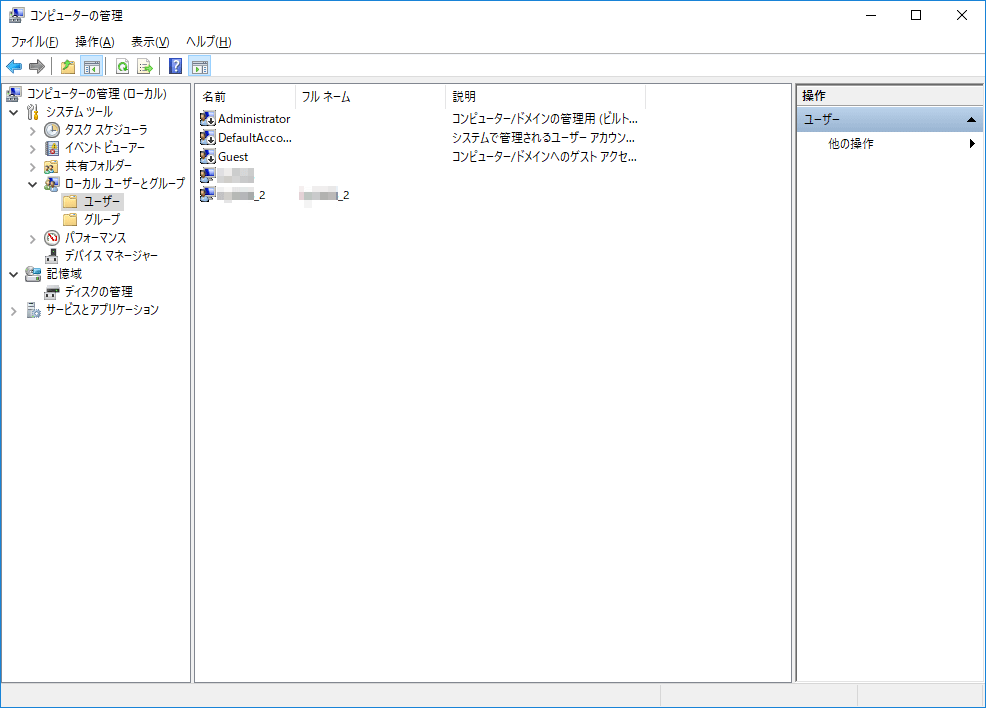
Task: Open the 表示(V) menu
Action: 150,41
